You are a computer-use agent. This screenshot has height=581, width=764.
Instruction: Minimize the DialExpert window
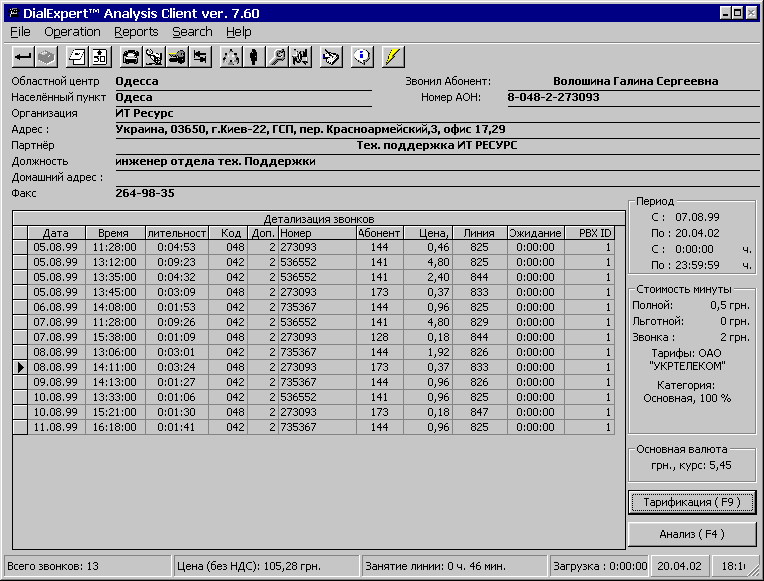[x=726, y=13]
